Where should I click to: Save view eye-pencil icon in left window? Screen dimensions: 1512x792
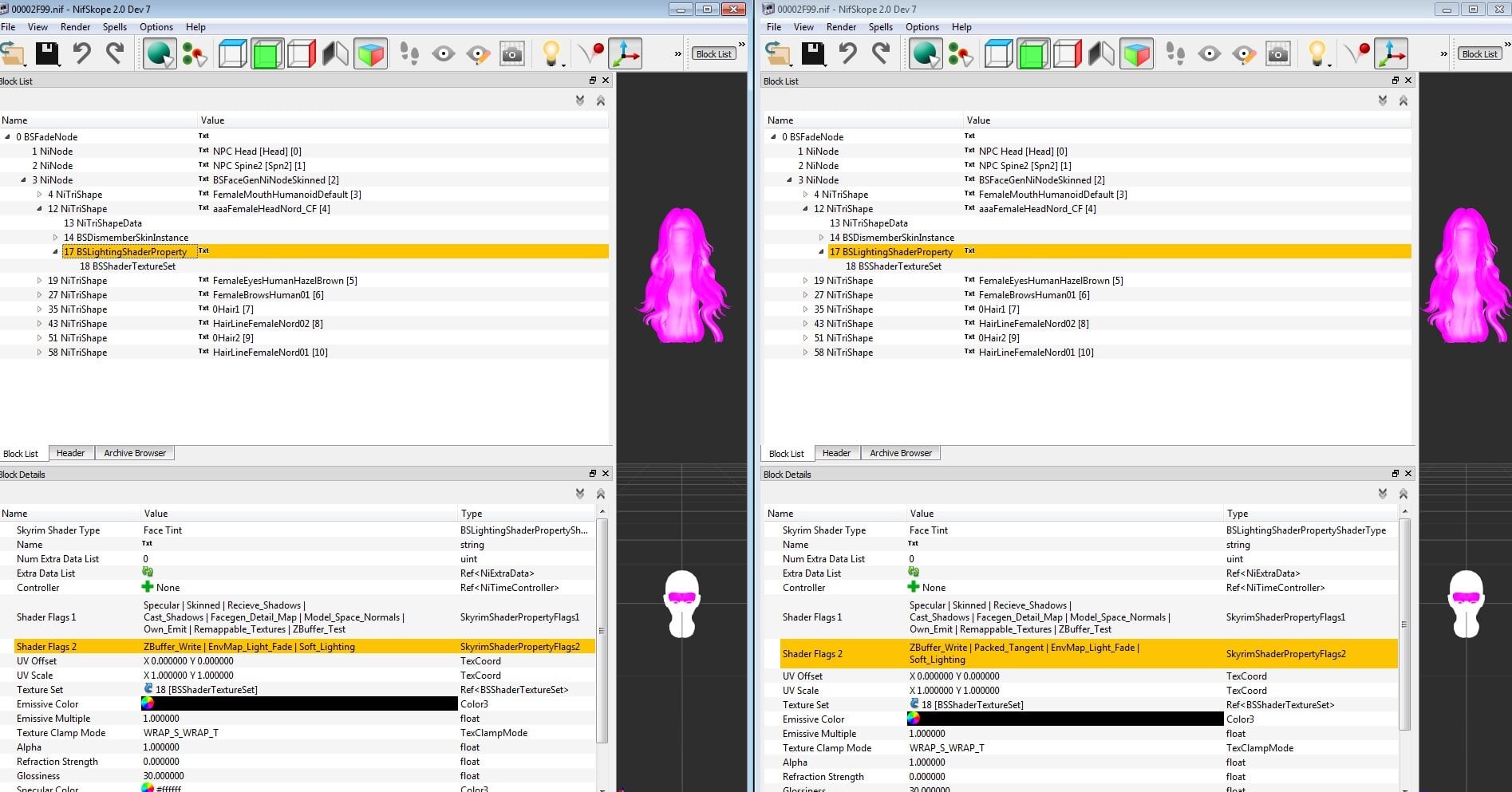[x=478, y=53]
